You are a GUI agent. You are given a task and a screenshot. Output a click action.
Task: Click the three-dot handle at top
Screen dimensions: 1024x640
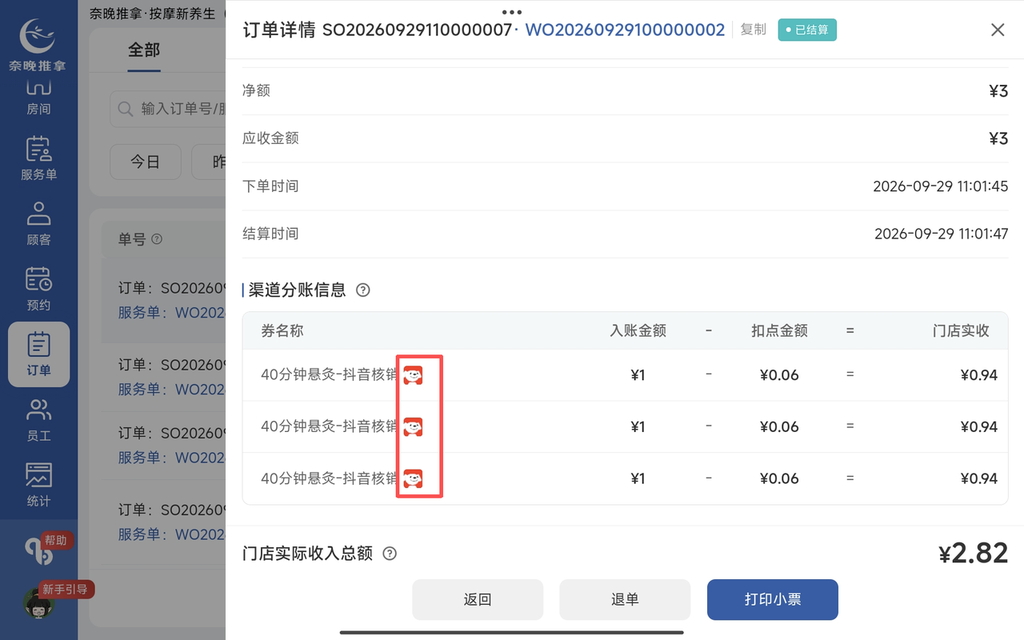pos(512,12)
